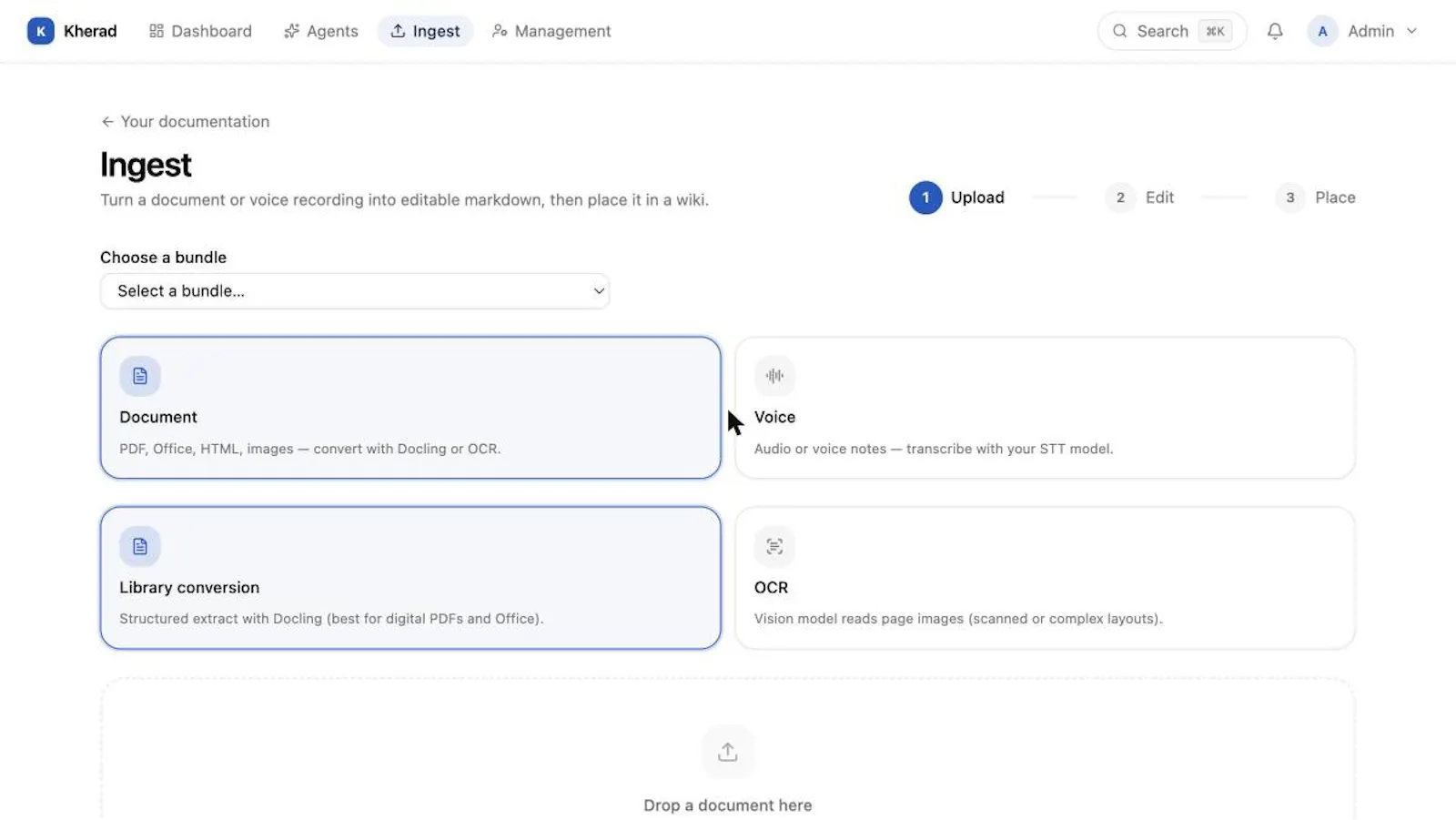Click the upload icon in drop zone
The height and width of the screenshot is (820, 1456).
[728, 752]
